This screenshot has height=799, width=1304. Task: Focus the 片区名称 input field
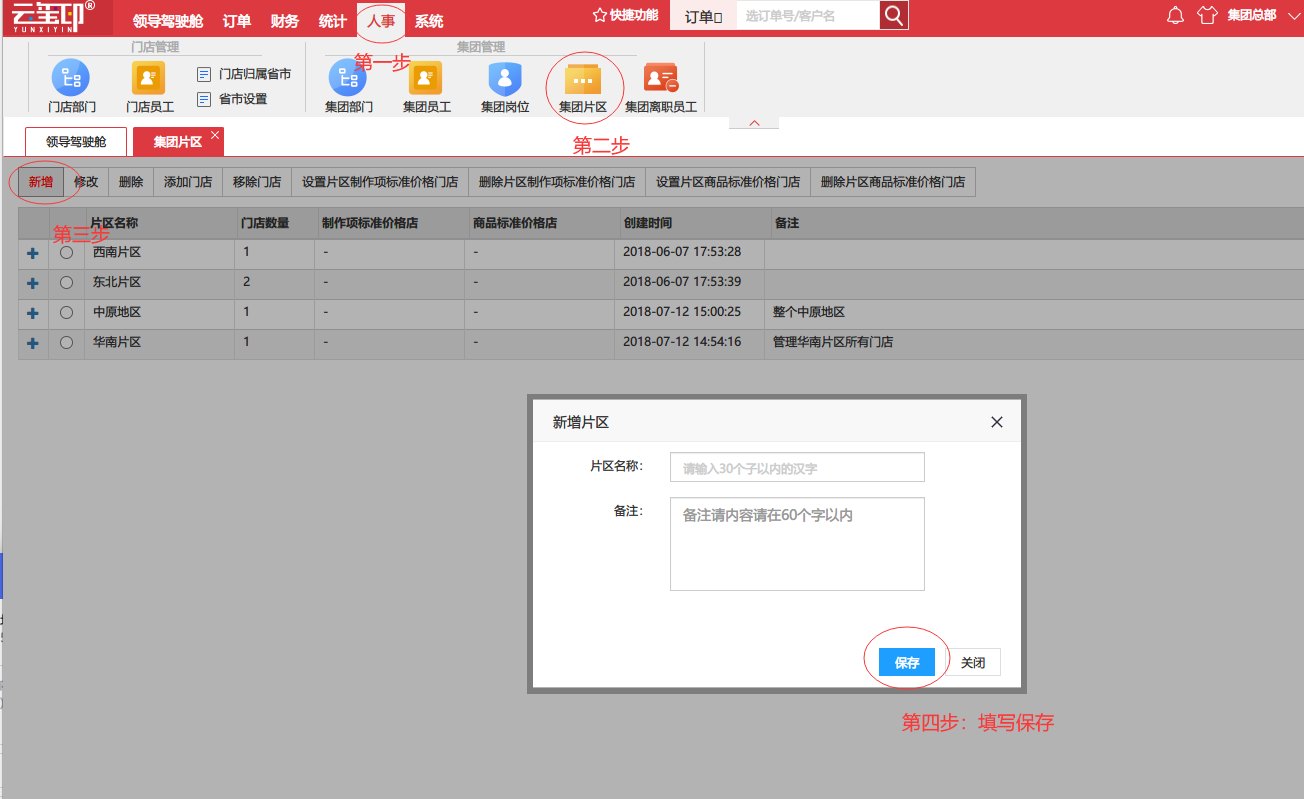(797, 467)
